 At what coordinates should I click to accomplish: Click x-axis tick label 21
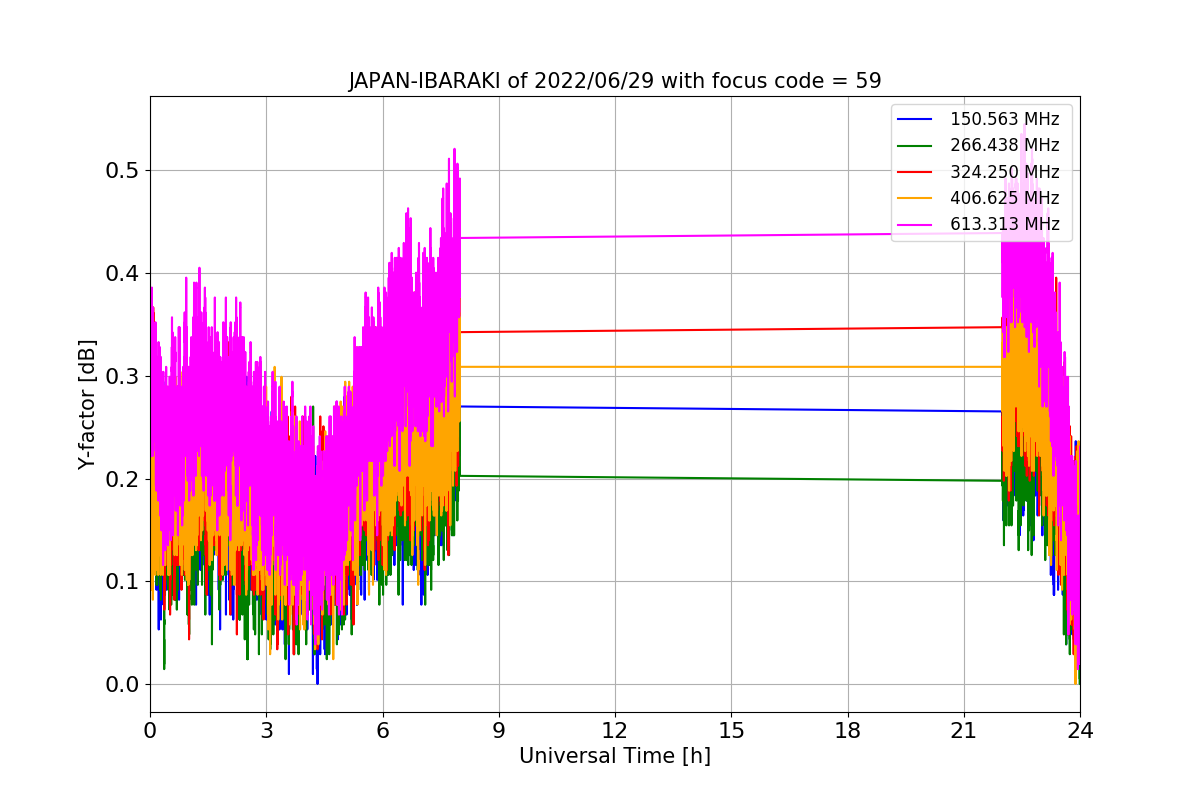coord(963,731)
